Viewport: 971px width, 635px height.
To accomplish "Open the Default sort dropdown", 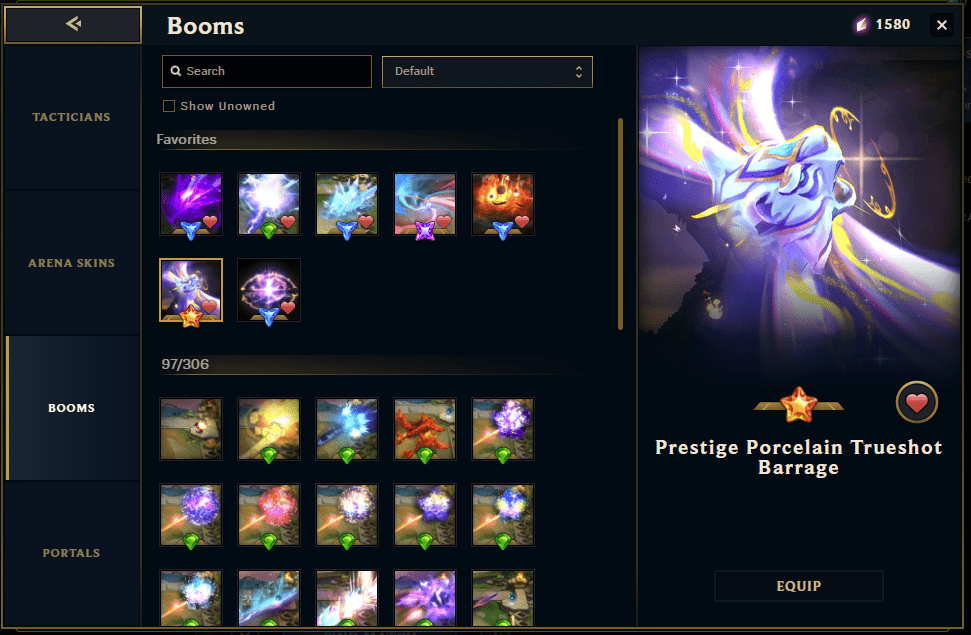I will [x=487, y=72].
